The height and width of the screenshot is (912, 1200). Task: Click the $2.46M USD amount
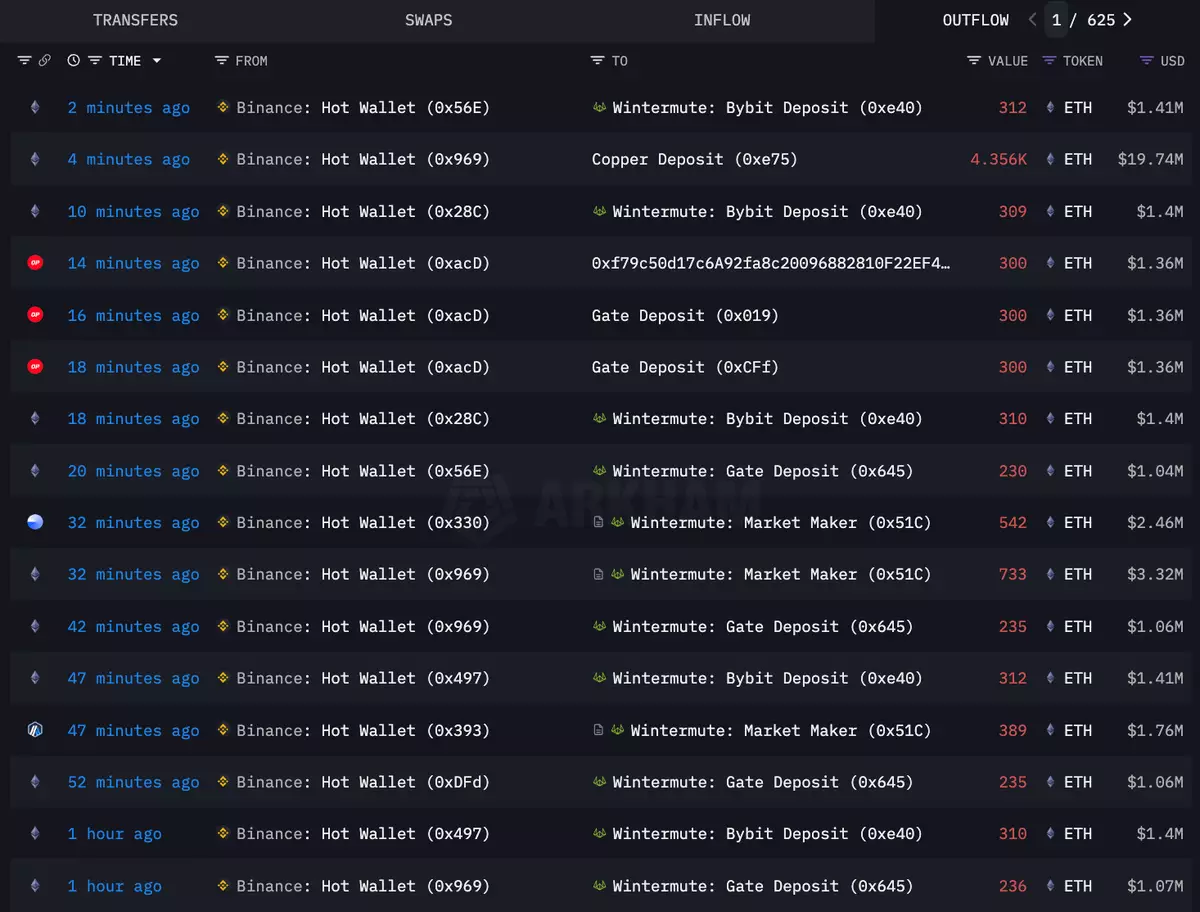tap(1156, 523)
